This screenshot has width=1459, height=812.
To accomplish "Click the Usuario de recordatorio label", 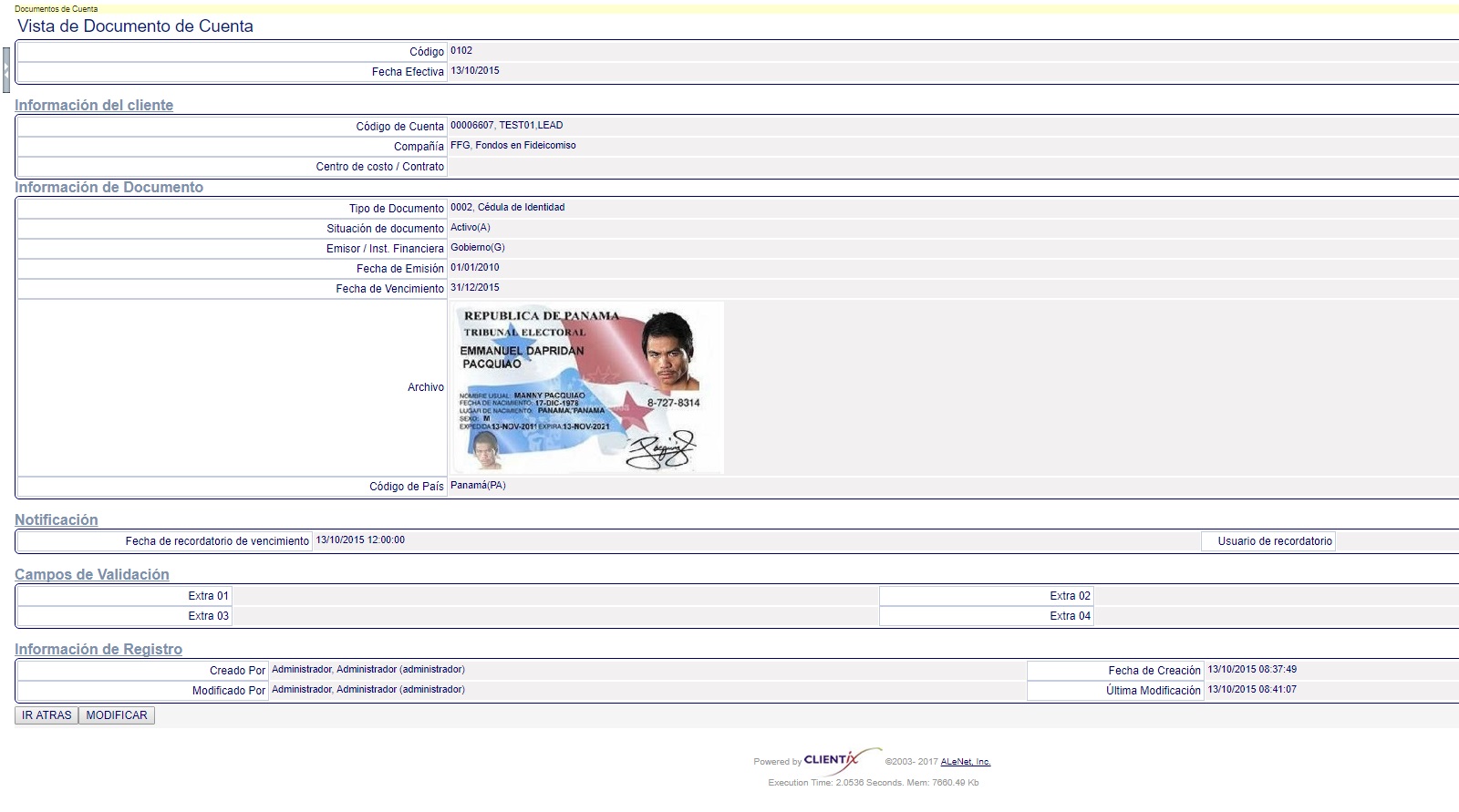I will coord(1274,541).
